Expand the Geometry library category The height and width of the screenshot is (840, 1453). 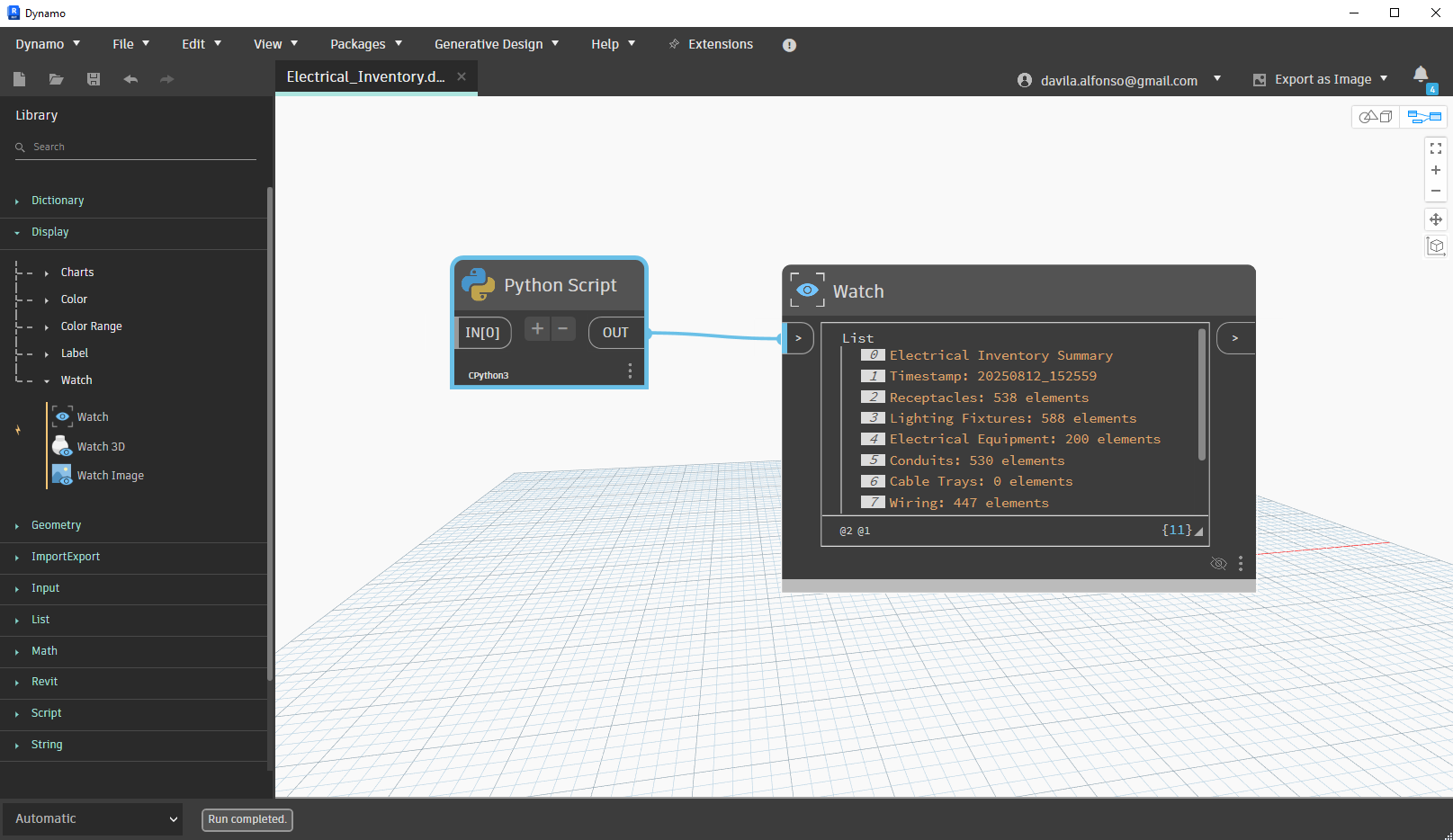tap(56, 525)
